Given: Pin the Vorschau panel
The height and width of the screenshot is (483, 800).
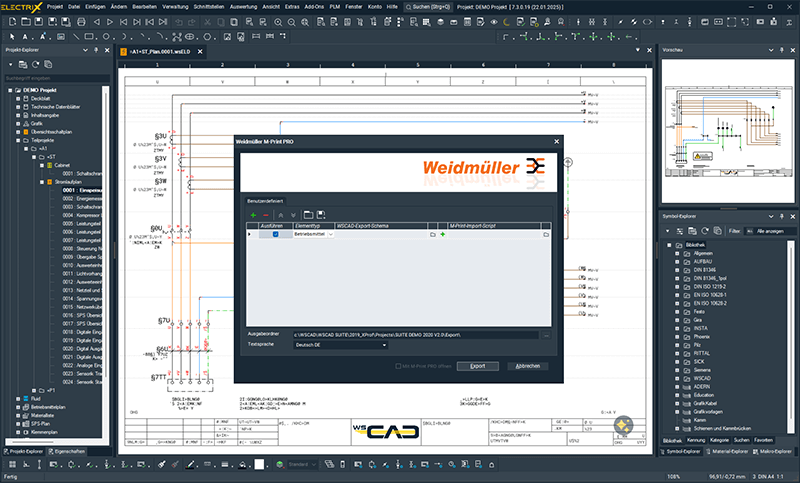Looking at the screenshot, I should pos(782,50).
